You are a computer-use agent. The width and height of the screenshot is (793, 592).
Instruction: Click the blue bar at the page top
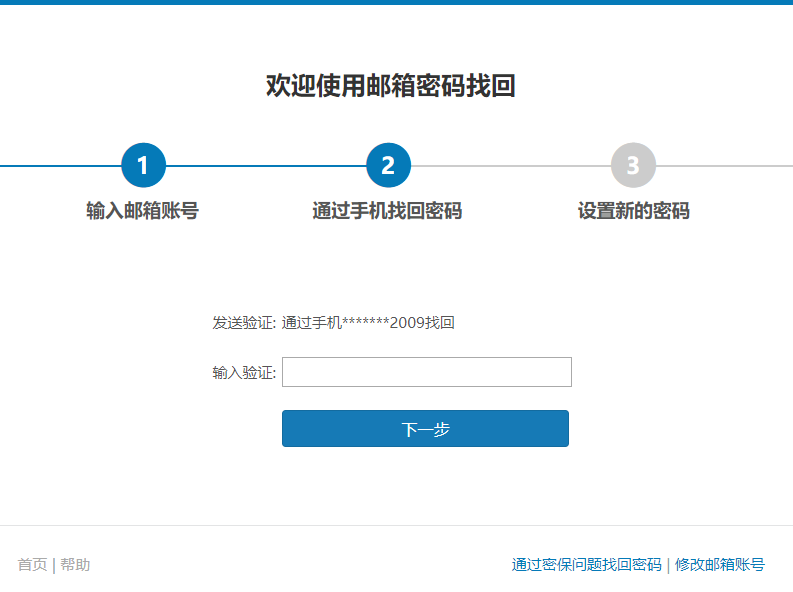[x=396, y=2]
